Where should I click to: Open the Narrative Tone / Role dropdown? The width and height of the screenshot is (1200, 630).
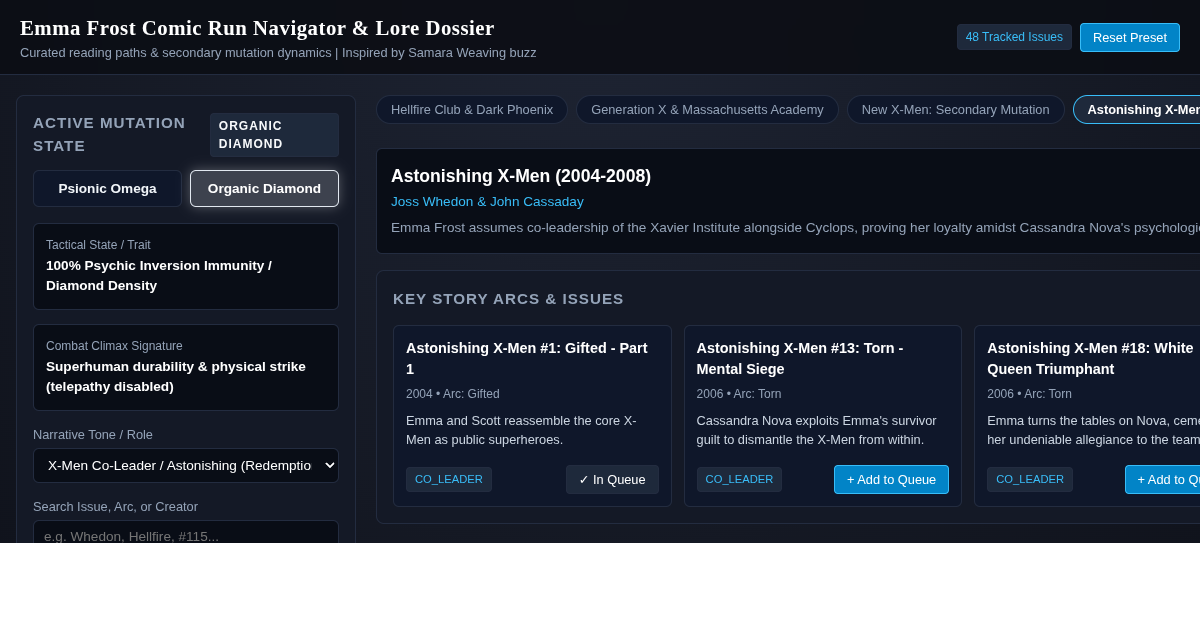[186, 465]
